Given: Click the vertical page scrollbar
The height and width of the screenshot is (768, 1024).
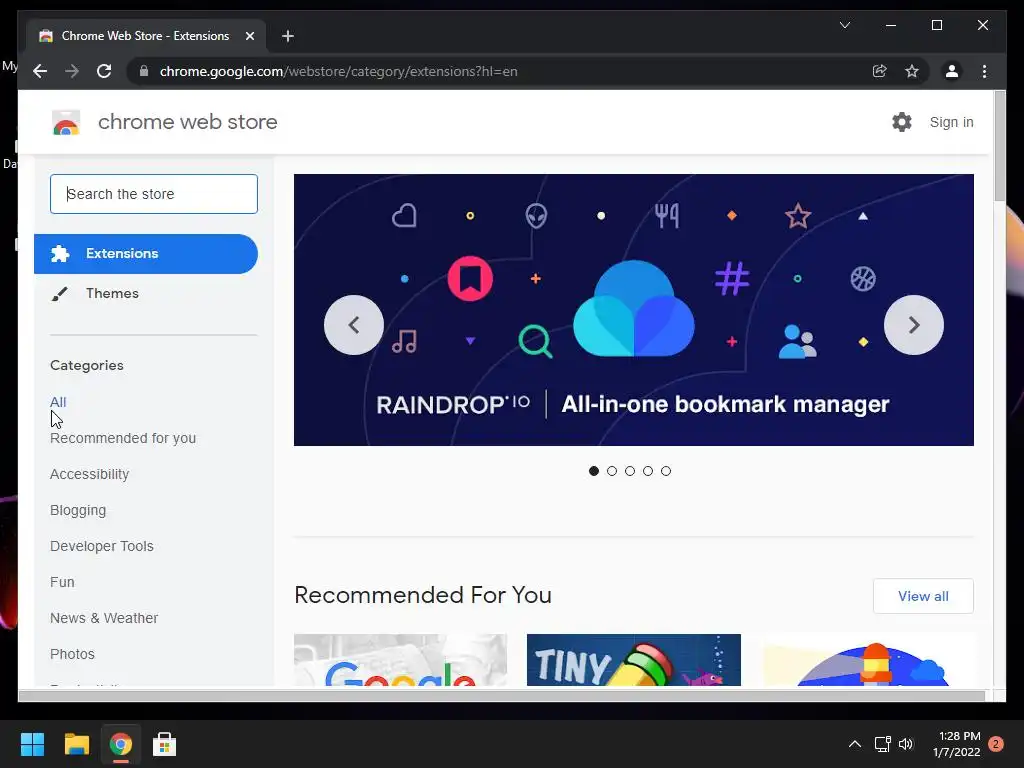Looking at the screenshot, I should pyautogui.click(x=999, y=147).
